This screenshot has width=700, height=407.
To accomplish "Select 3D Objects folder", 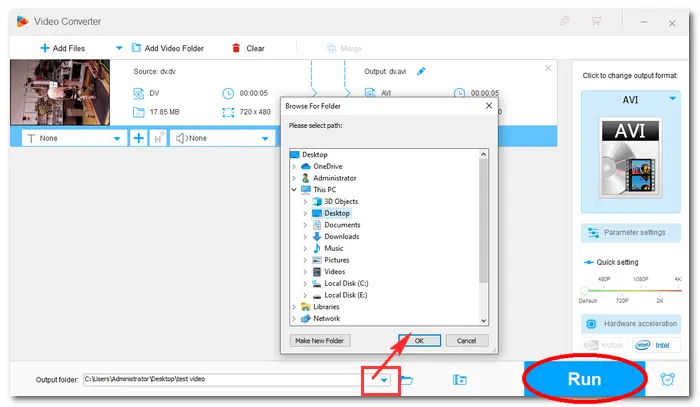I will tap(341, 202).
